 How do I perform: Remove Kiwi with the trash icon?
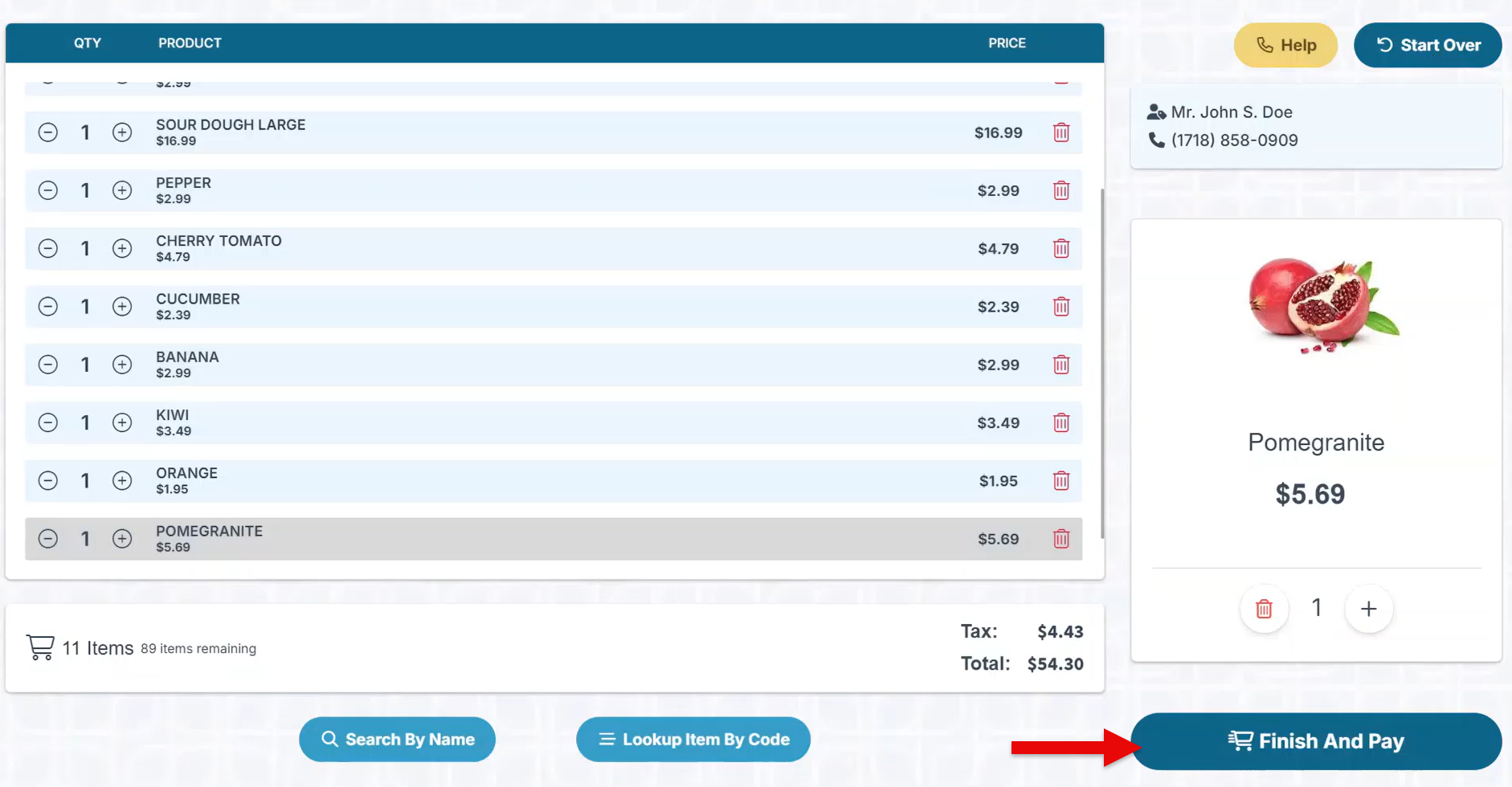point(1060,423)
